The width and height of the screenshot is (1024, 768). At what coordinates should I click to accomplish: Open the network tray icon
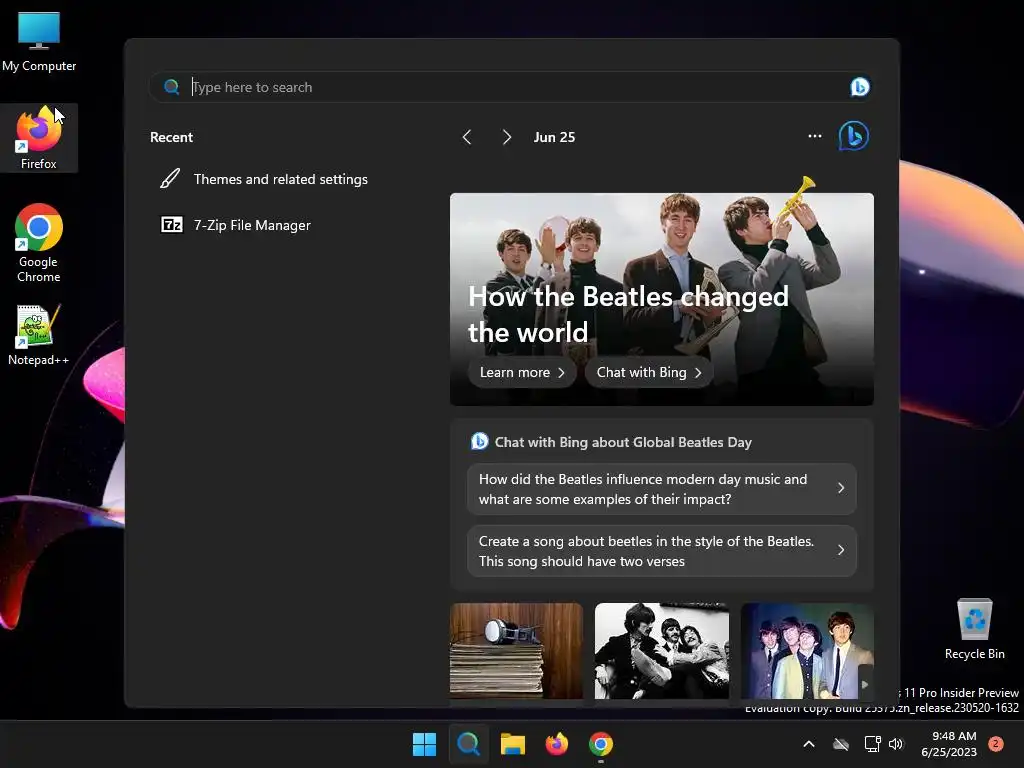pyautogui.click(x=872, y=744)
